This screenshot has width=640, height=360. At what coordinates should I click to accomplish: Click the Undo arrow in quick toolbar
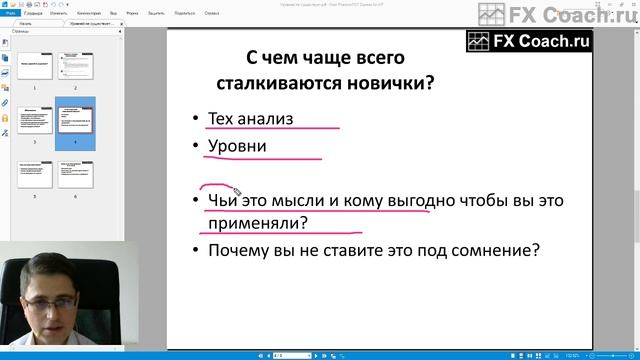[x=53, y=4]
